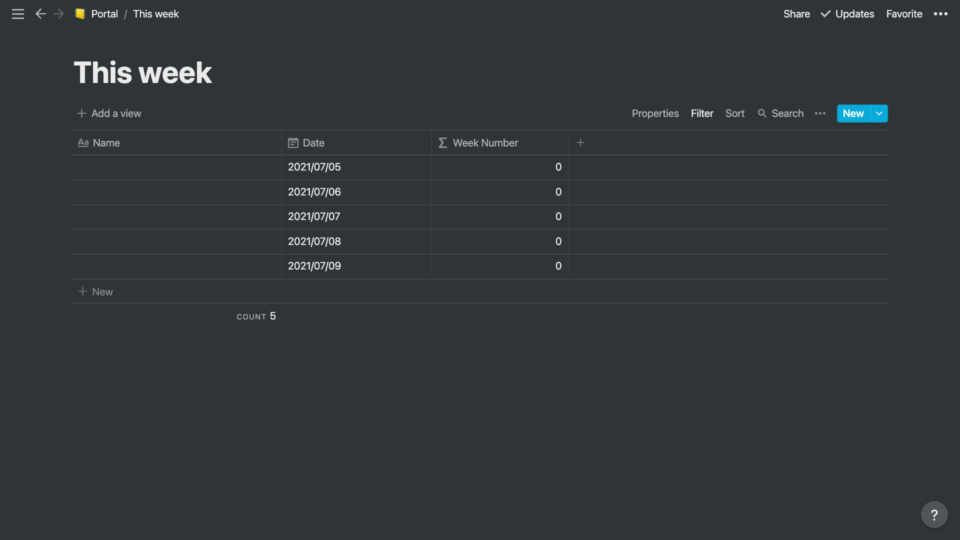Open database view three-dot options
960x540 pixels.
[x=820, y=113]
